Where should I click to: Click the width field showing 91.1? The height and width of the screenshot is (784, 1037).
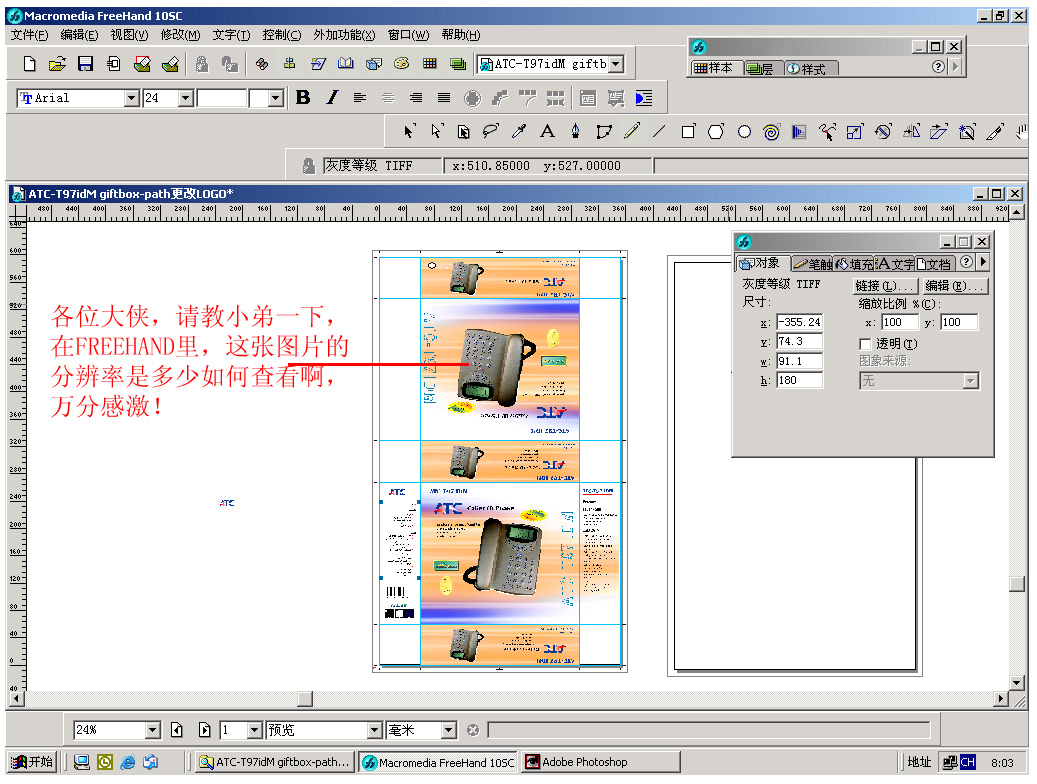[800, 361]
